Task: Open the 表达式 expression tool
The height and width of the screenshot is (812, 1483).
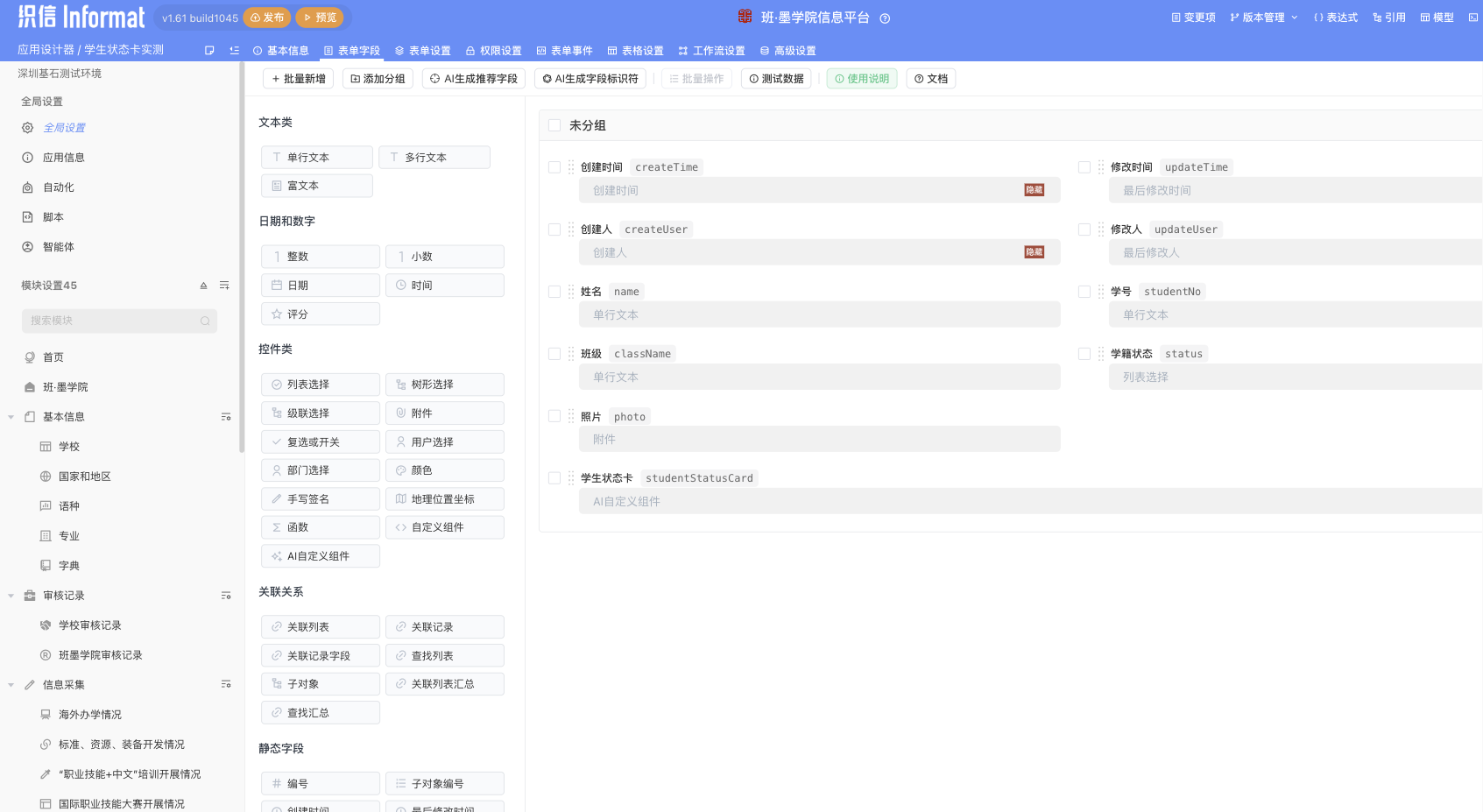Action: click(1335, 18)
